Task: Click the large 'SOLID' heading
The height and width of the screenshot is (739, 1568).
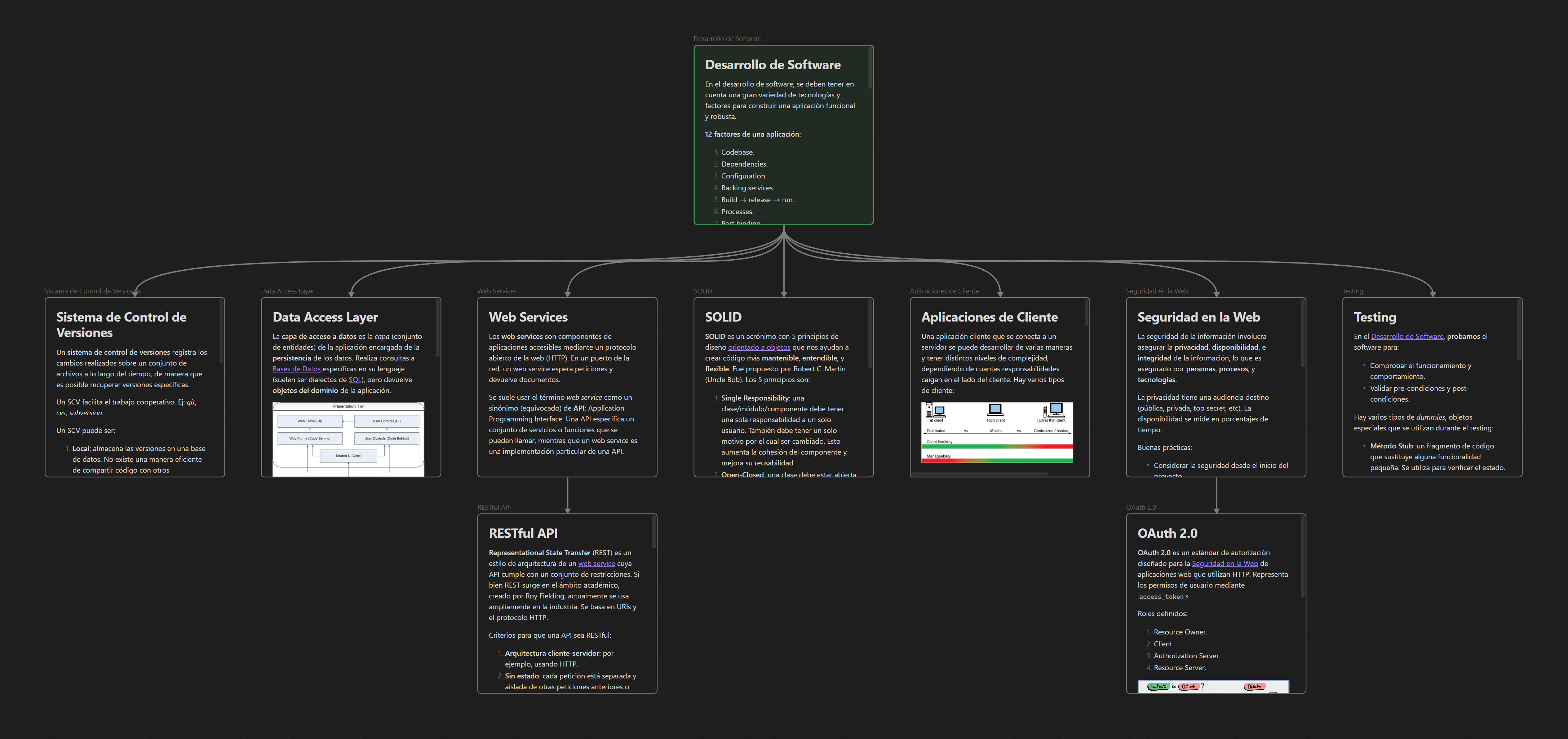Action: (723, 317)
